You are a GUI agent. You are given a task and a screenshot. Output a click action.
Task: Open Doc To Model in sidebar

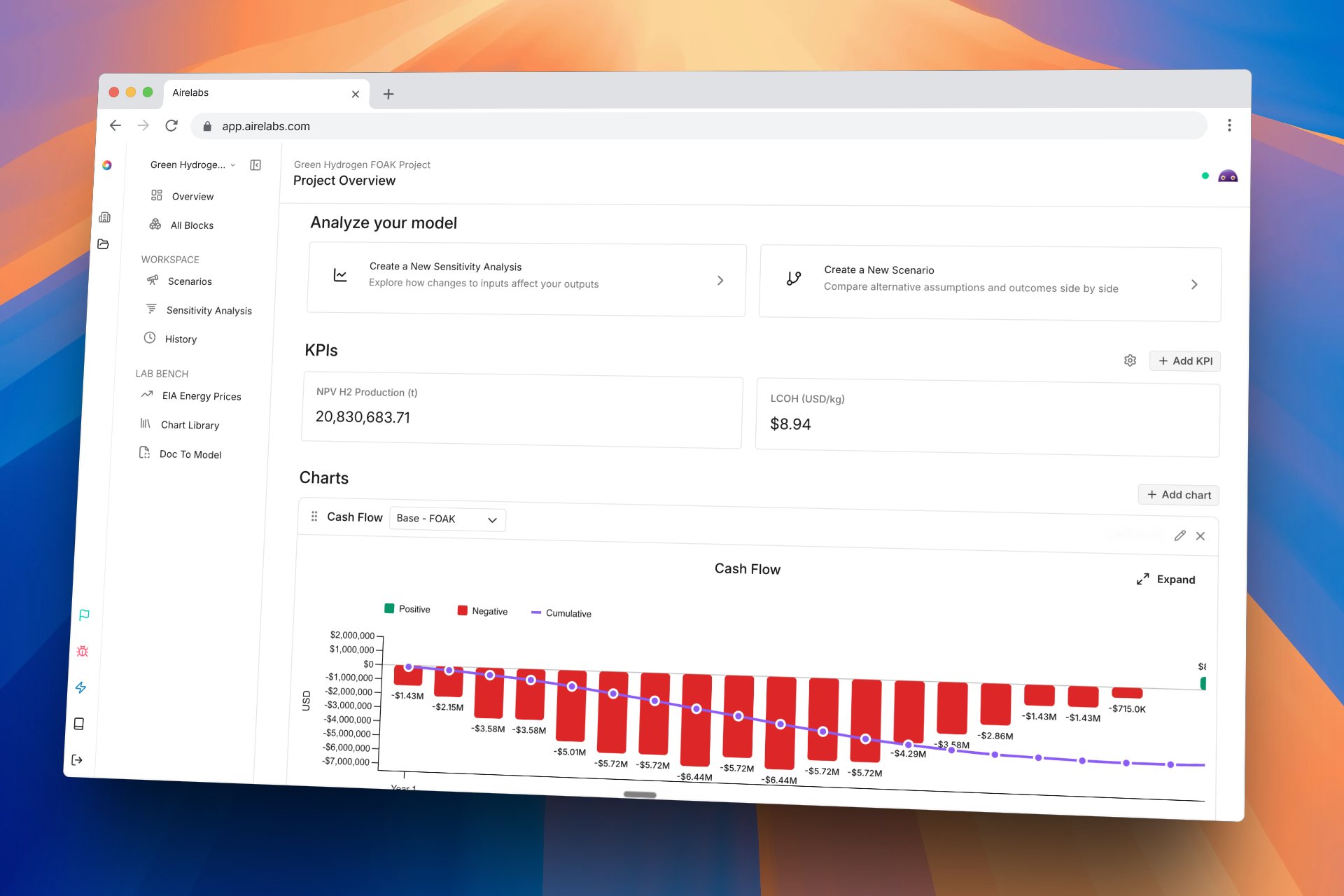pyautogui.click(x=180, y=454)
